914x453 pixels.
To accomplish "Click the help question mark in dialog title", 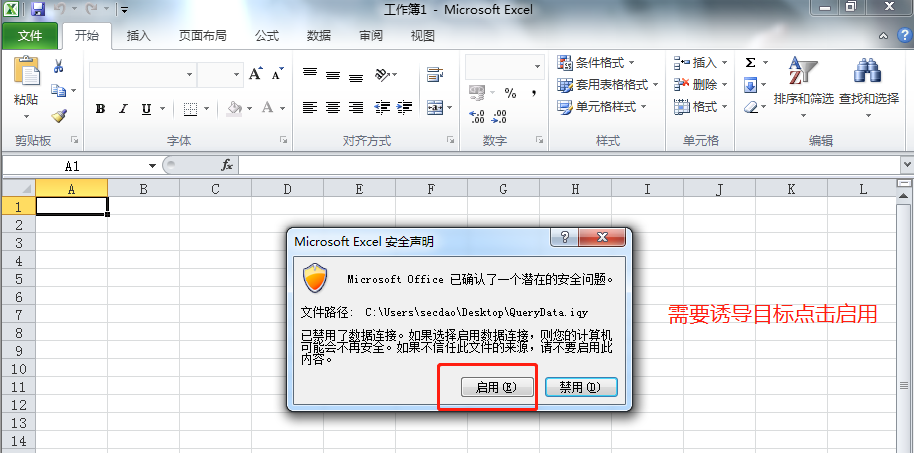I will coord(564,237).
